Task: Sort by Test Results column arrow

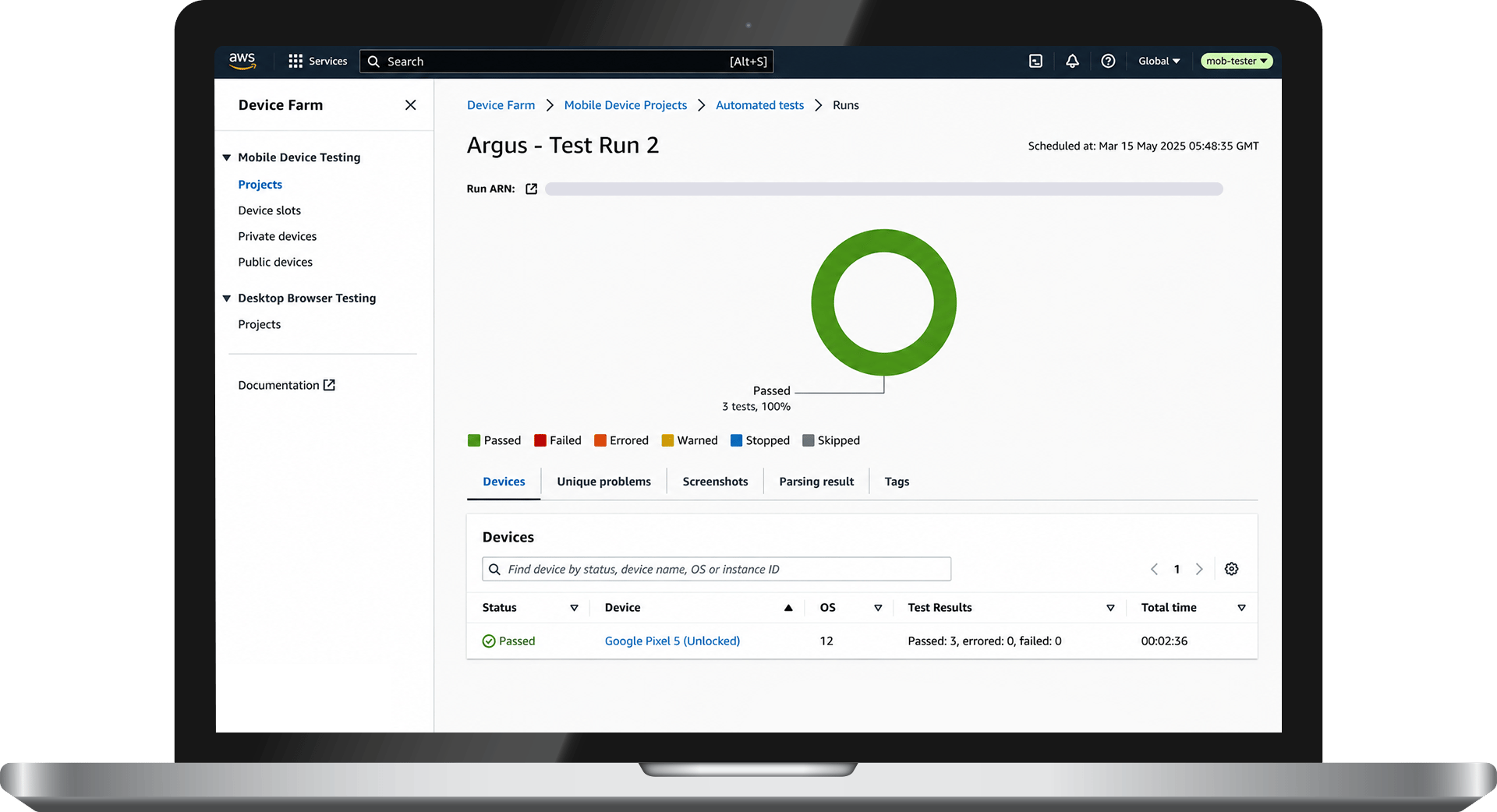Action: click(1110, 608)
